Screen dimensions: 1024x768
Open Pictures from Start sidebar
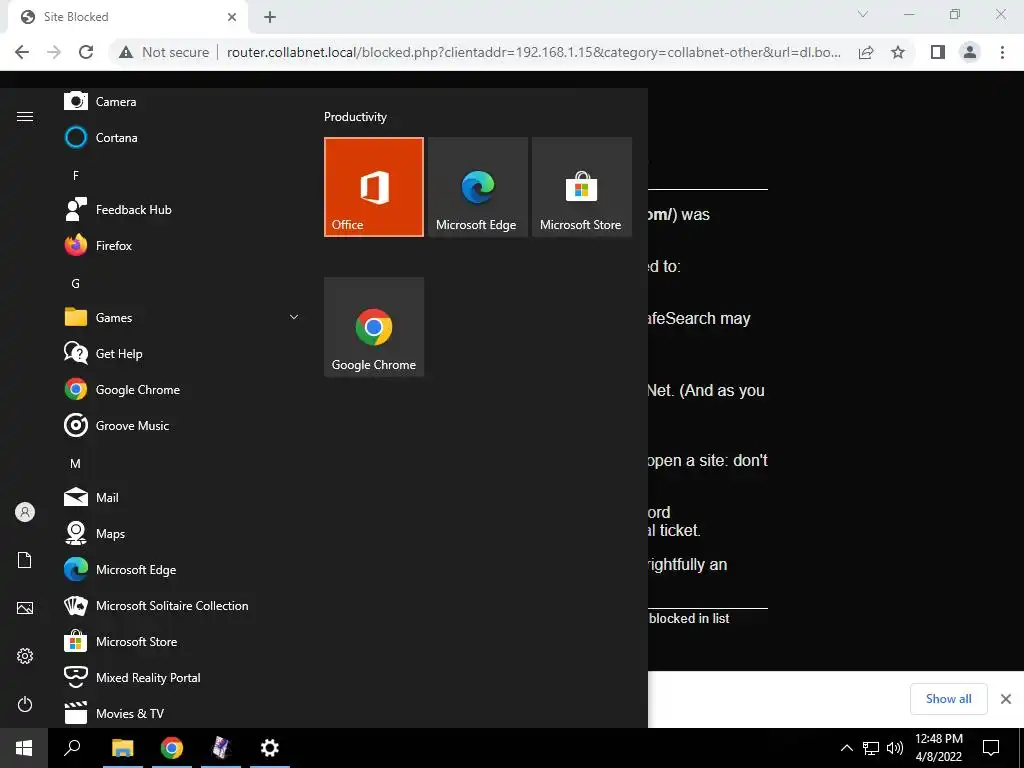click(25, 608)
